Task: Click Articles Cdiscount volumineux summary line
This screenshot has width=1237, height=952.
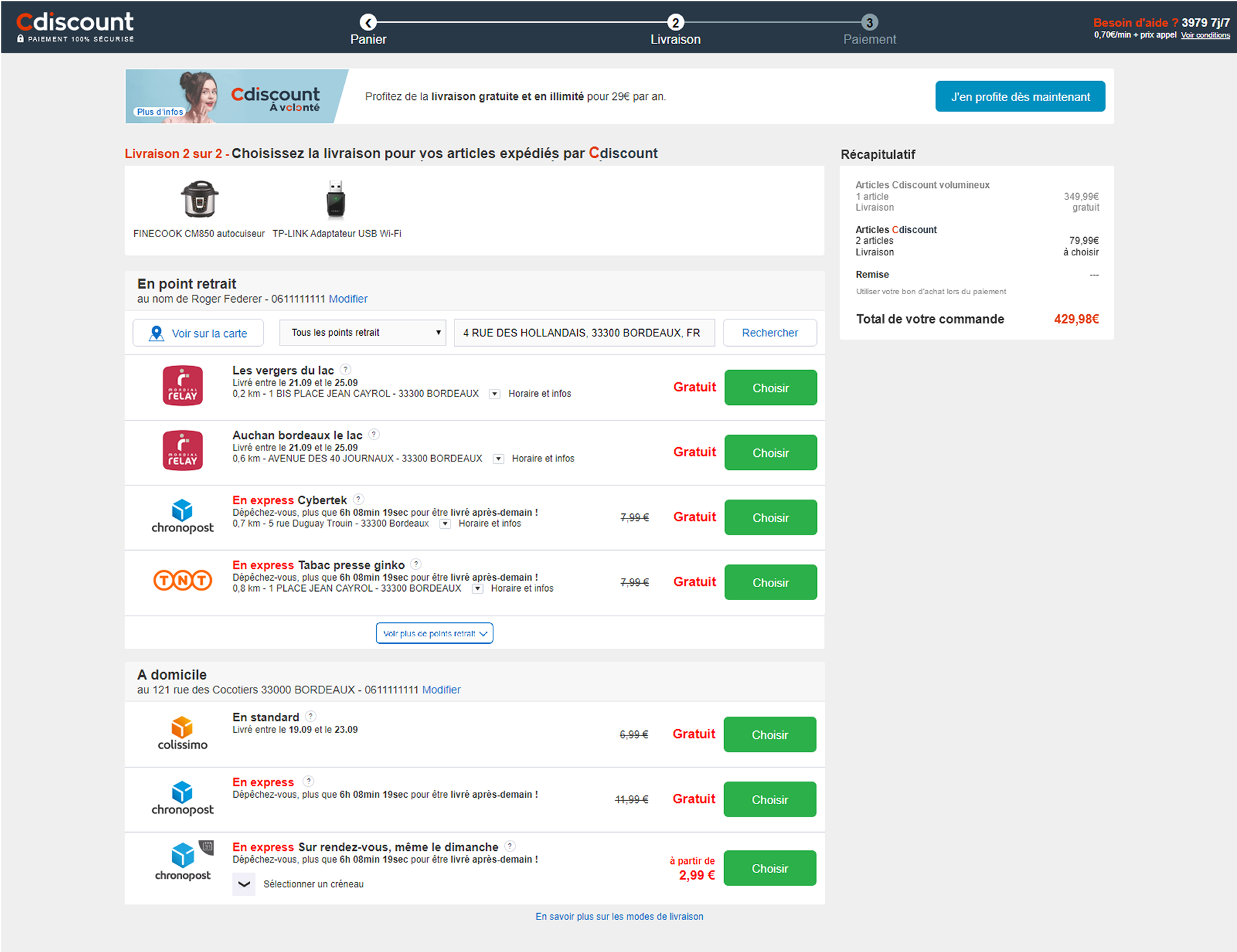Action: click(922, 185)
